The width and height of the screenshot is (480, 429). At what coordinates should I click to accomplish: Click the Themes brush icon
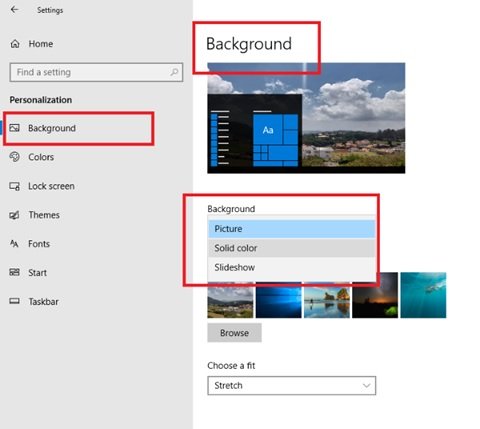(x=14, y=215)
